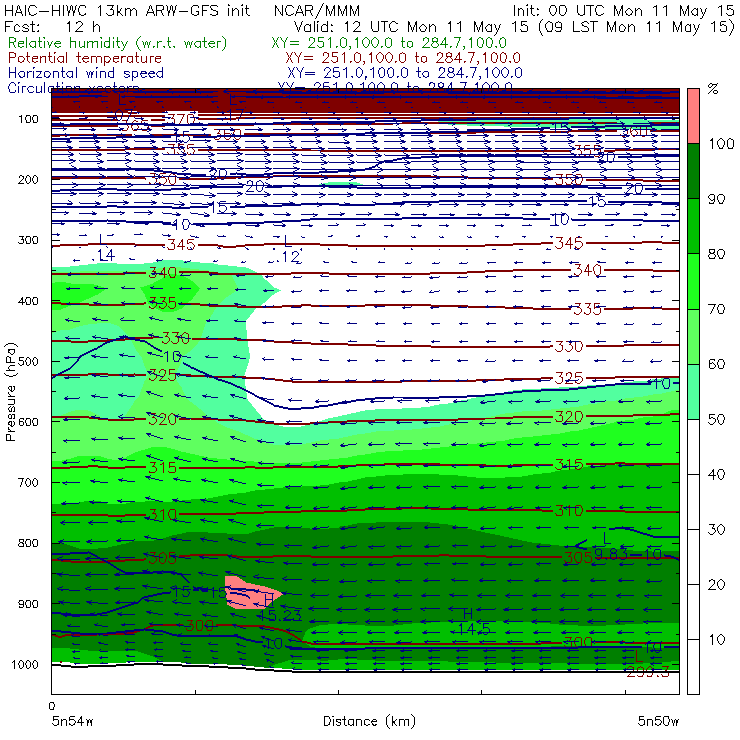
Task: Click the '15.23' wind maximum value label
Action: point(280,615)
